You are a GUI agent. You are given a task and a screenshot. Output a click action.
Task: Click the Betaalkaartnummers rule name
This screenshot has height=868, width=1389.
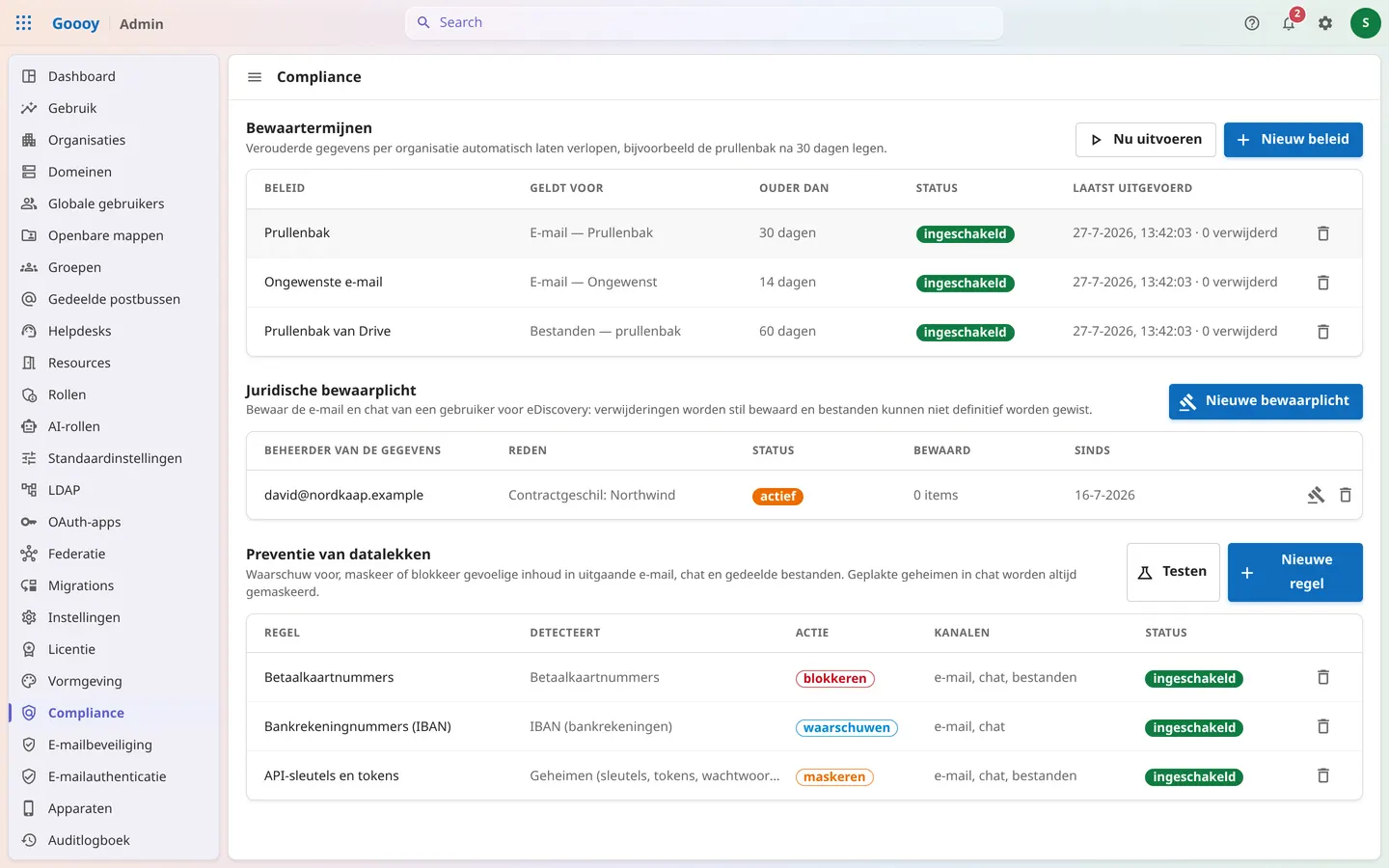[x=329, y=677]
